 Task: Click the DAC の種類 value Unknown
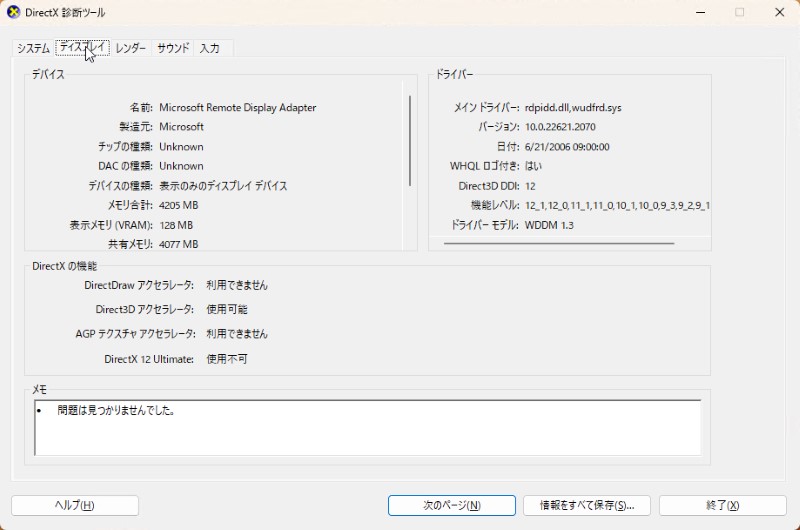[181, 166]
